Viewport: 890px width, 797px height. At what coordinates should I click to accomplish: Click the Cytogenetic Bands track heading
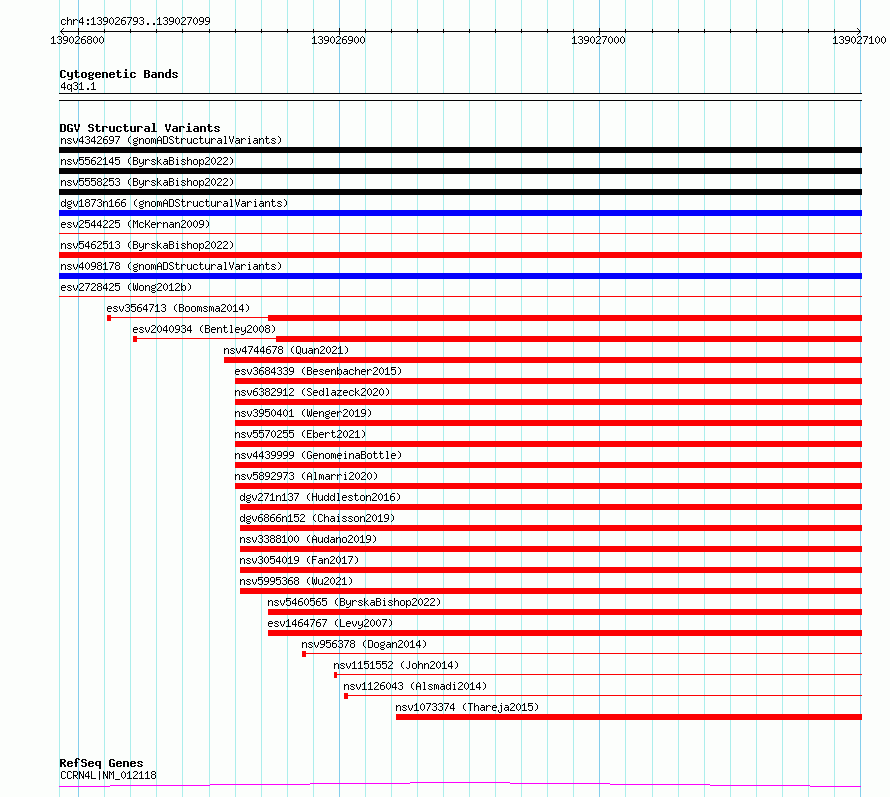[119, 74]
